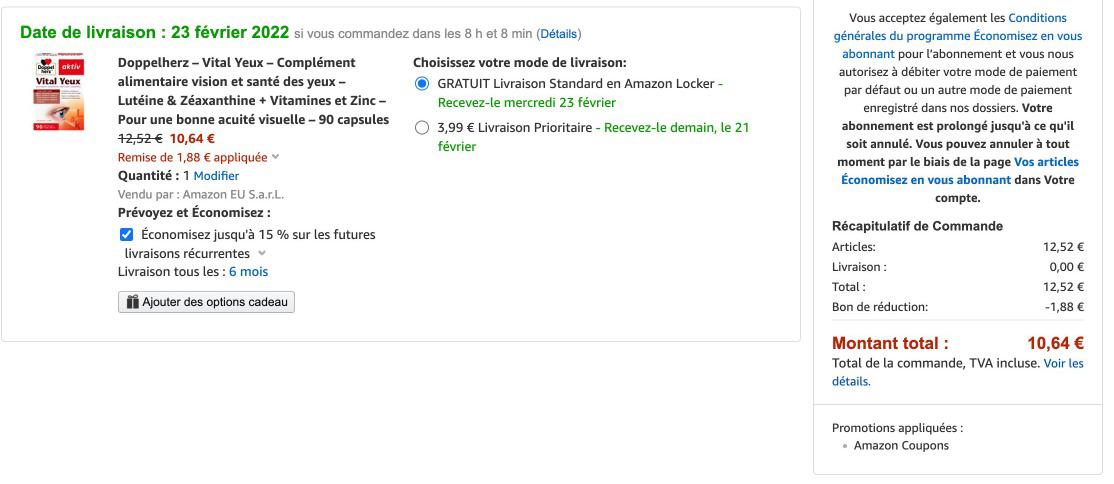The width and height of the screenshot is (1114, 484).
Task: Select GRATUIT Livraison Standard en Amazon Locker
Action: click(x=422, y=84)
